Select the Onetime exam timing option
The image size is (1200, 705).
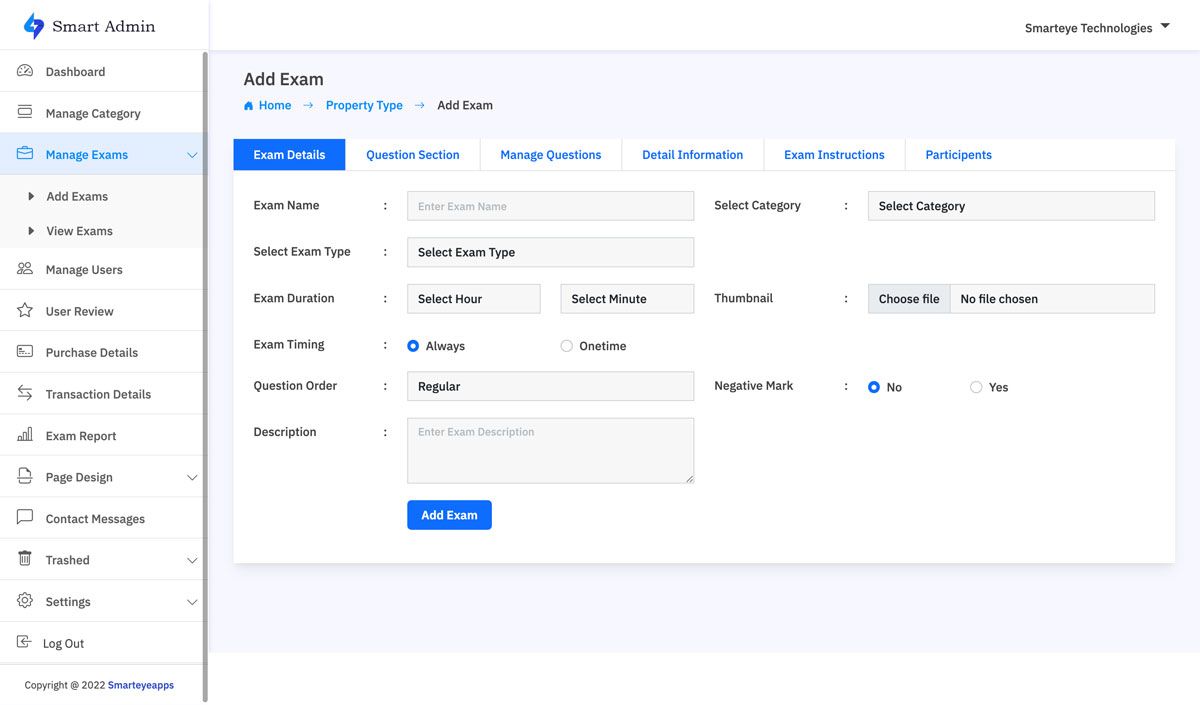coord(567,346)
